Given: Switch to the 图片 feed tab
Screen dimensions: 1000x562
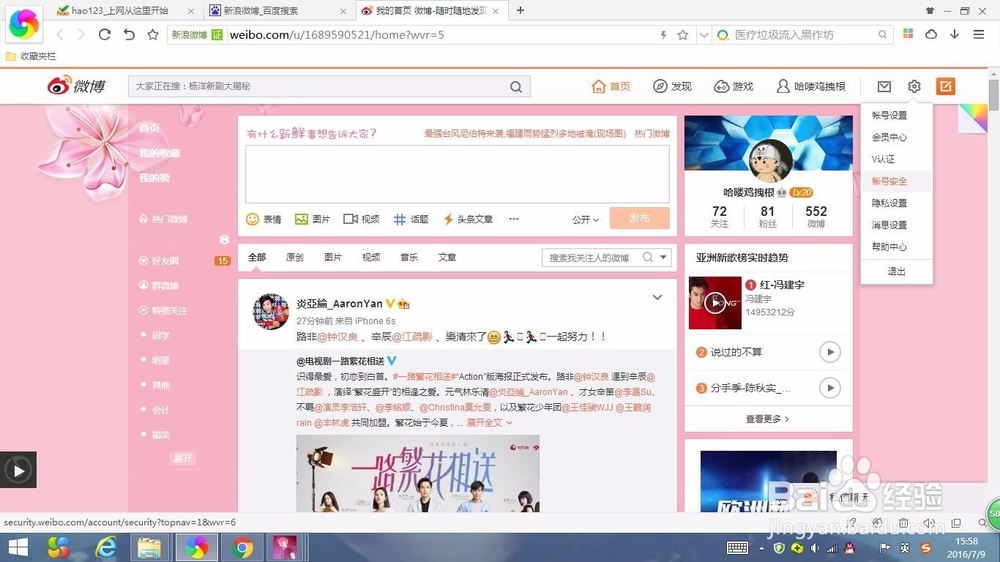Looking at the screenshot, I should (x=333, y=257).
